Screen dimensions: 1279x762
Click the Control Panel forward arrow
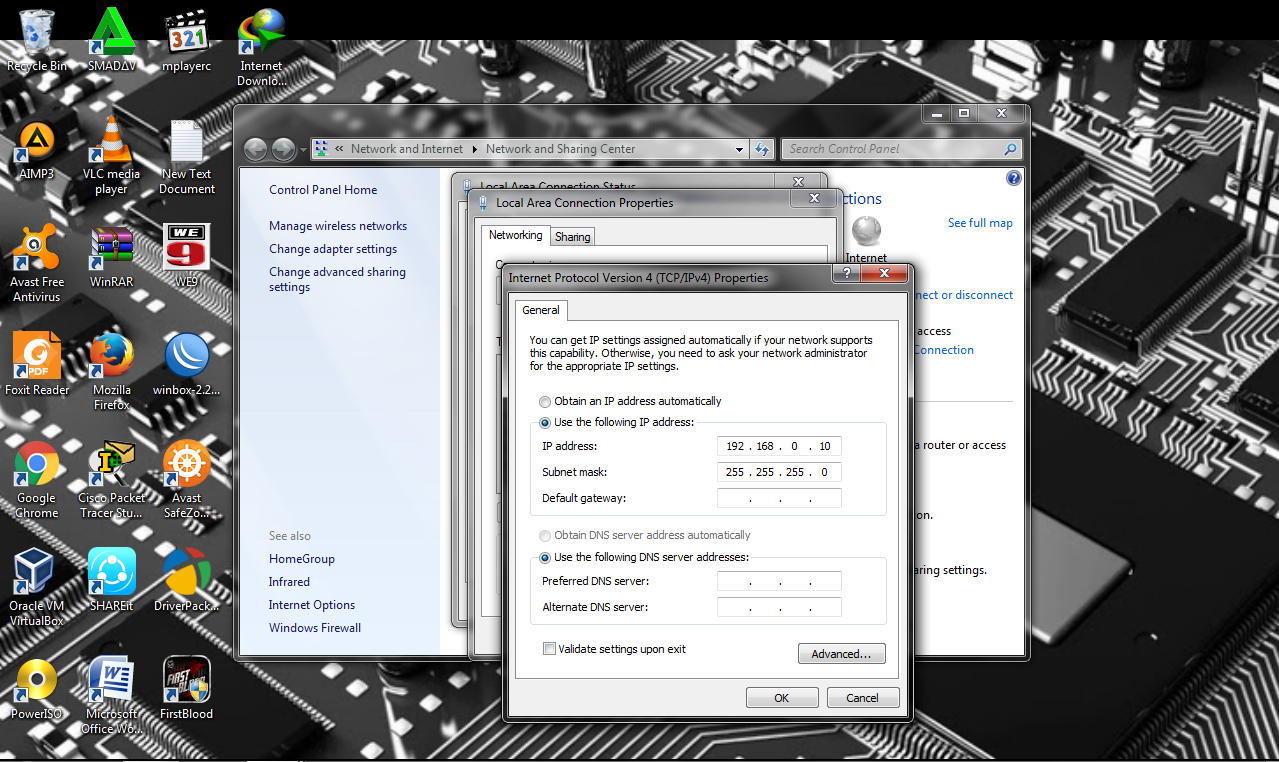(284, 149)
